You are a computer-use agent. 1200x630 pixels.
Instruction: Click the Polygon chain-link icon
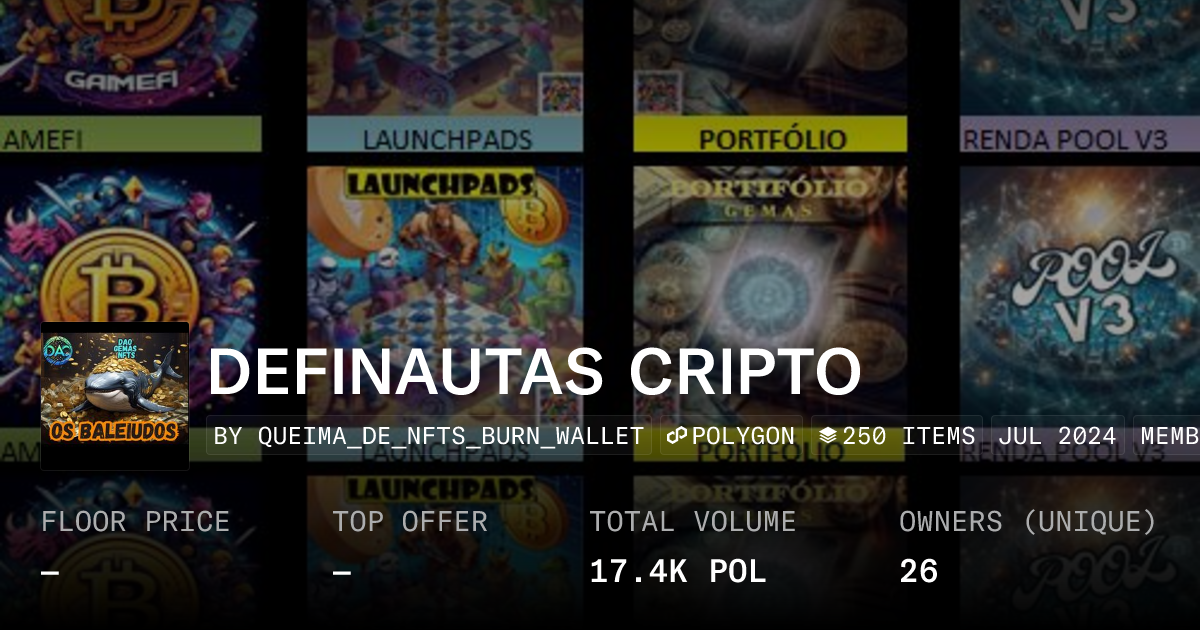[677, 437]
